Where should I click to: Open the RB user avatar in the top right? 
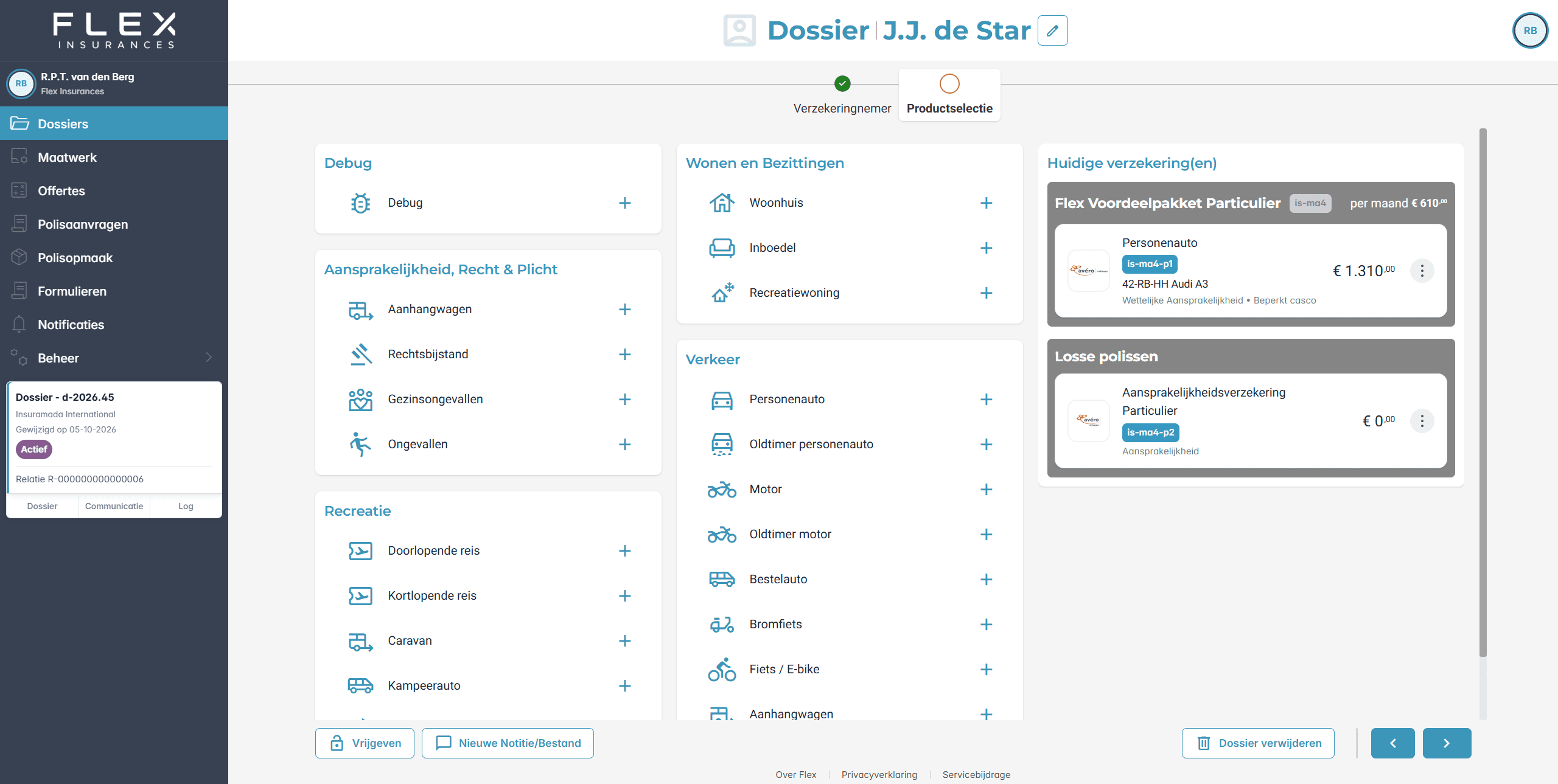(x=1530, y=30)
